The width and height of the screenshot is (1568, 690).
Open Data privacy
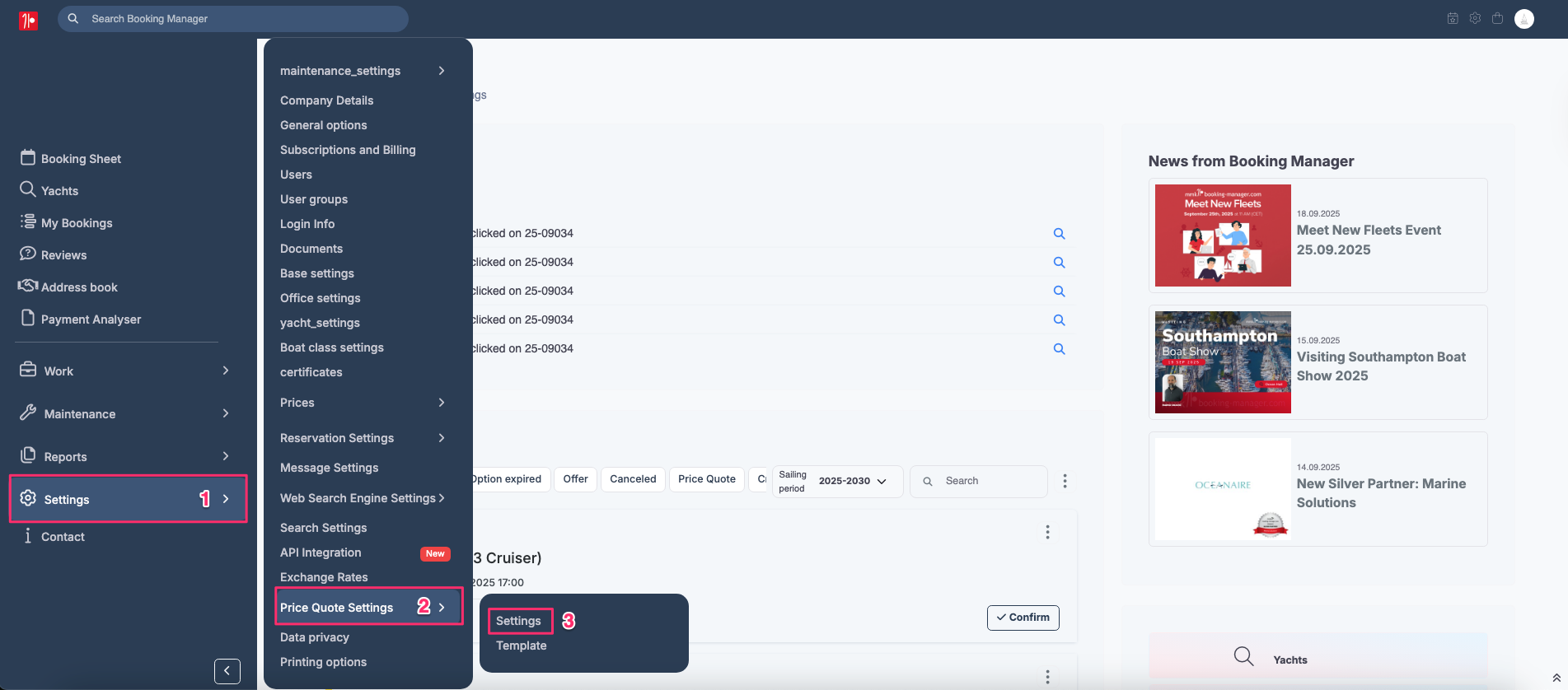315,637
